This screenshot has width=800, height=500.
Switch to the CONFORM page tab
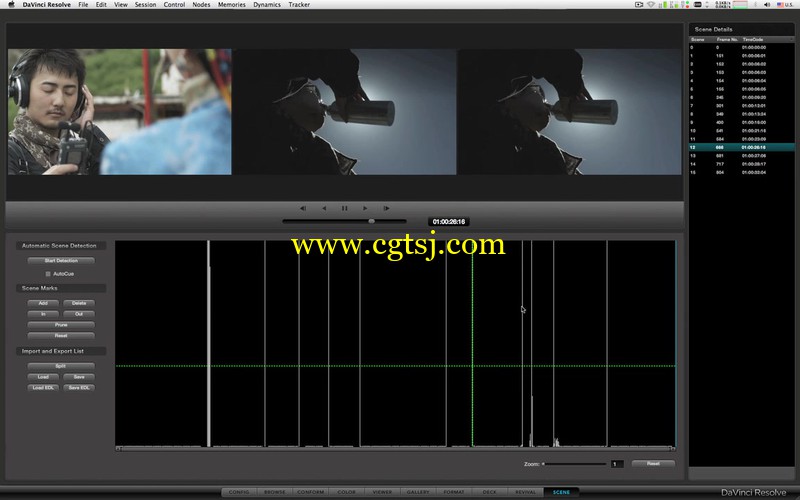pyautogui.click(x=310, y=492)
